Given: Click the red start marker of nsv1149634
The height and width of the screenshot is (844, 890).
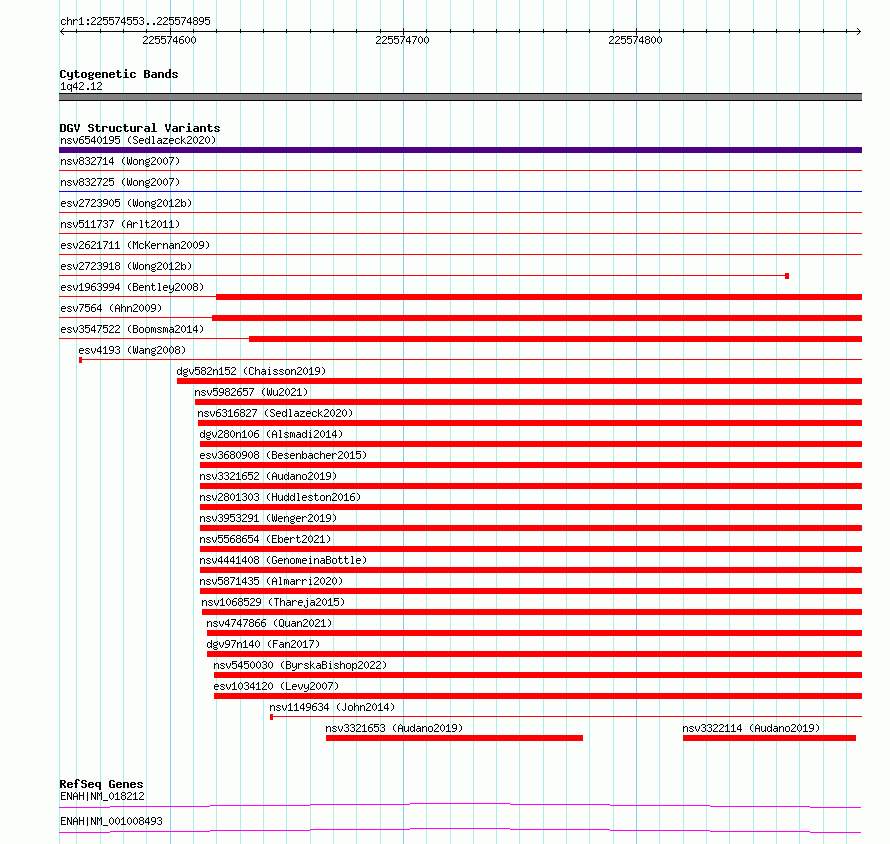Looking at the screenshot, I should pyautogui.click(x=271, y=717).
